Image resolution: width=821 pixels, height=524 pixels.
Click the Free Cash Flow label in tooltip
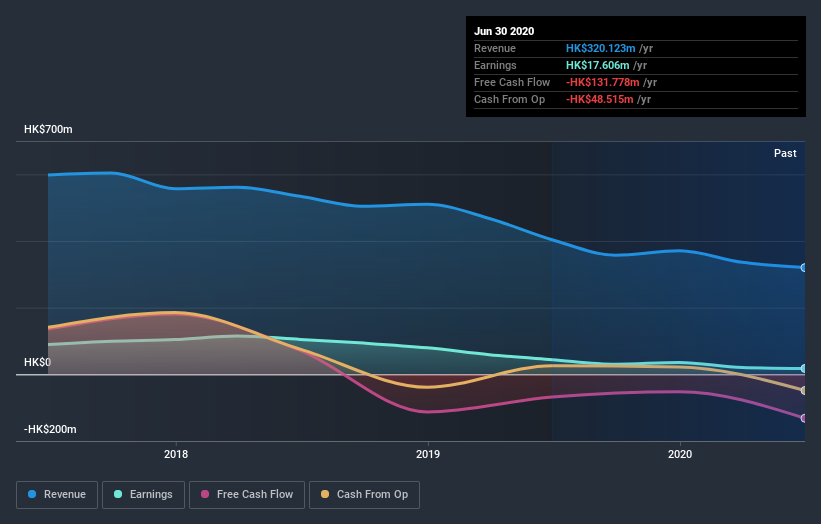tap(512, 82)
